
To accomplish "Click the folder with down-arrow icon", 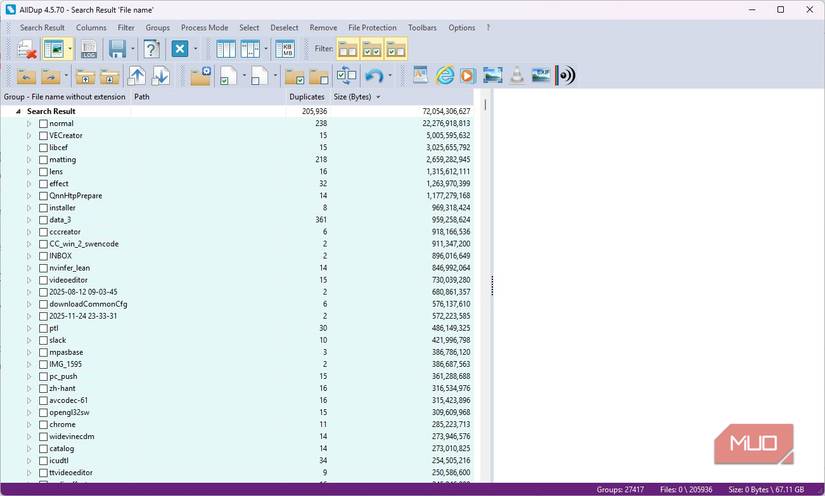I will [109, 76].
